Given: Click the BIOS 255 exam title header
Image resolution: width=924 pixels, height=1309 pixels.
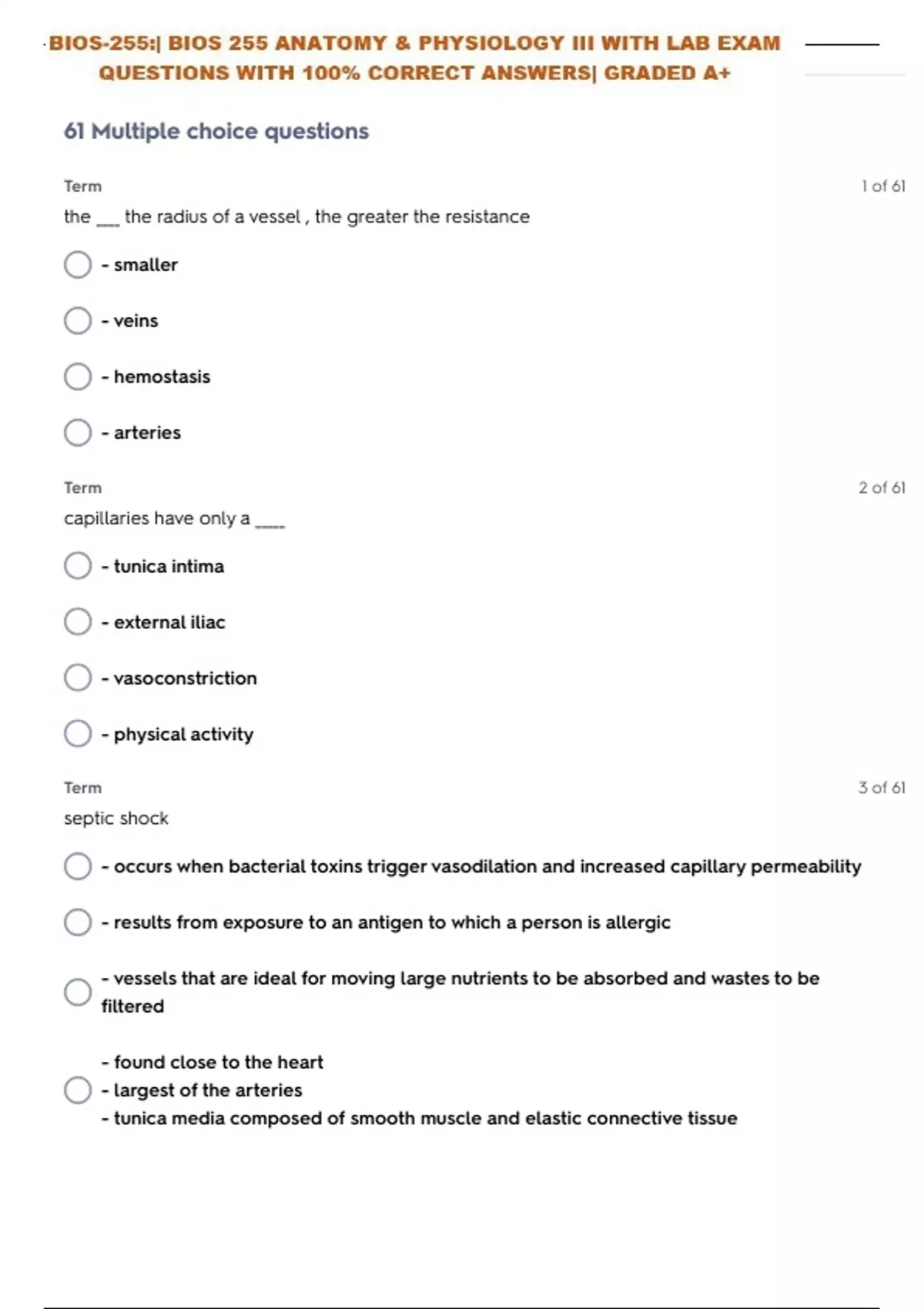Looking at the screenshot, I should point(415,58).
